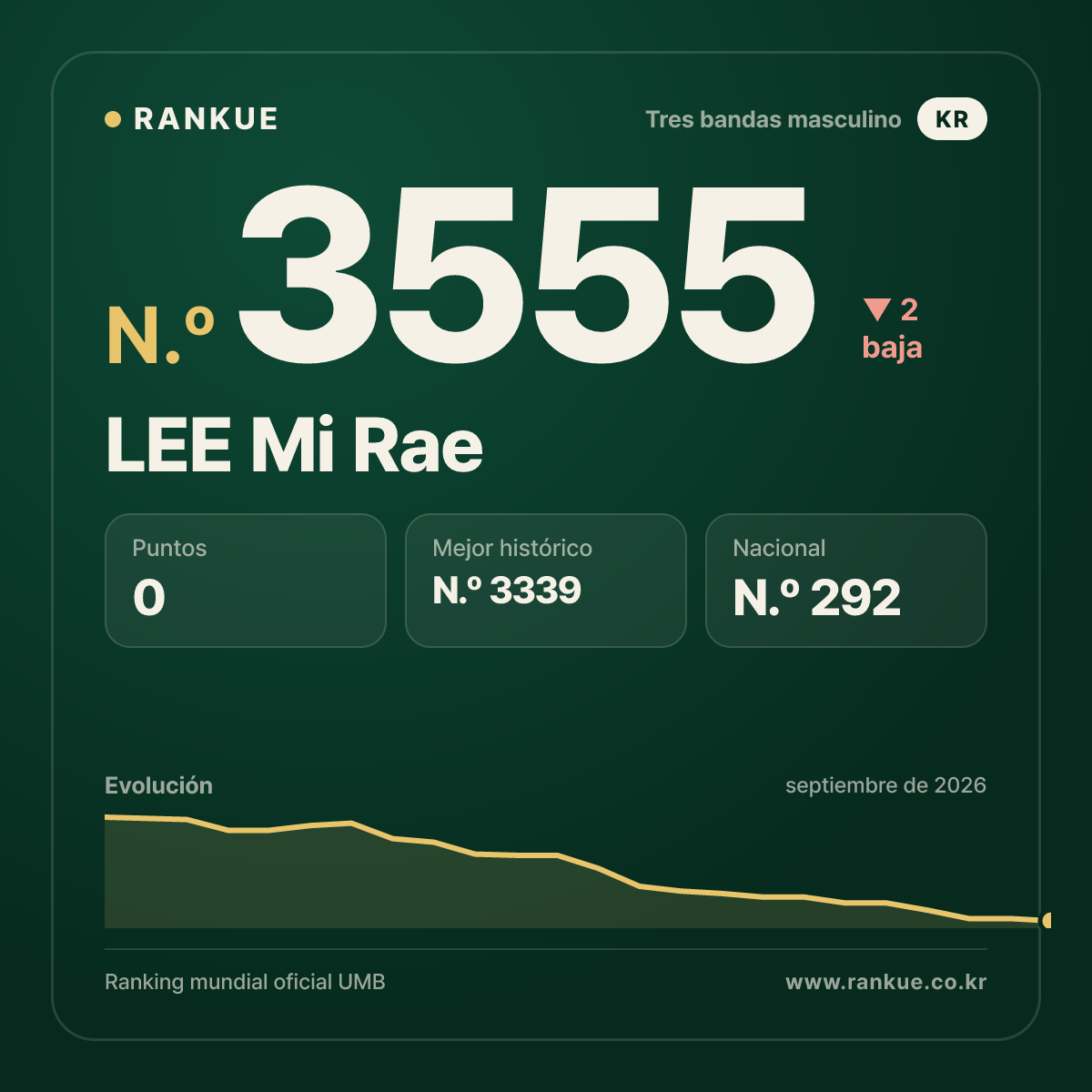Click the N.º 292 national rank
The width and height of the screenshot is (1092, 1092).
tap(817, 598)
